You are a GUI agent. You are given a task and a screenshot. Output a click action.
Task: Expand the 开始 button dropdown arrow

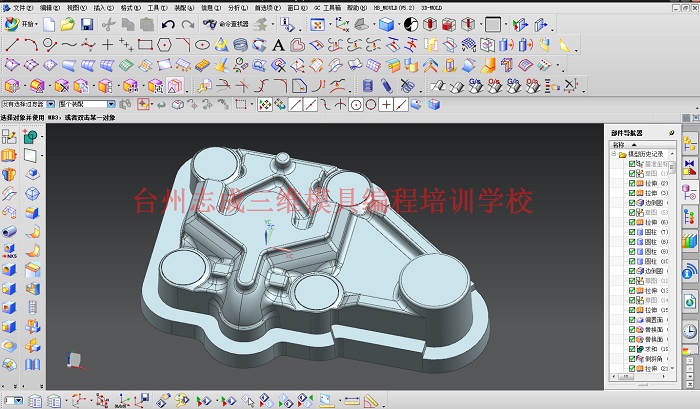click(37, 25)
